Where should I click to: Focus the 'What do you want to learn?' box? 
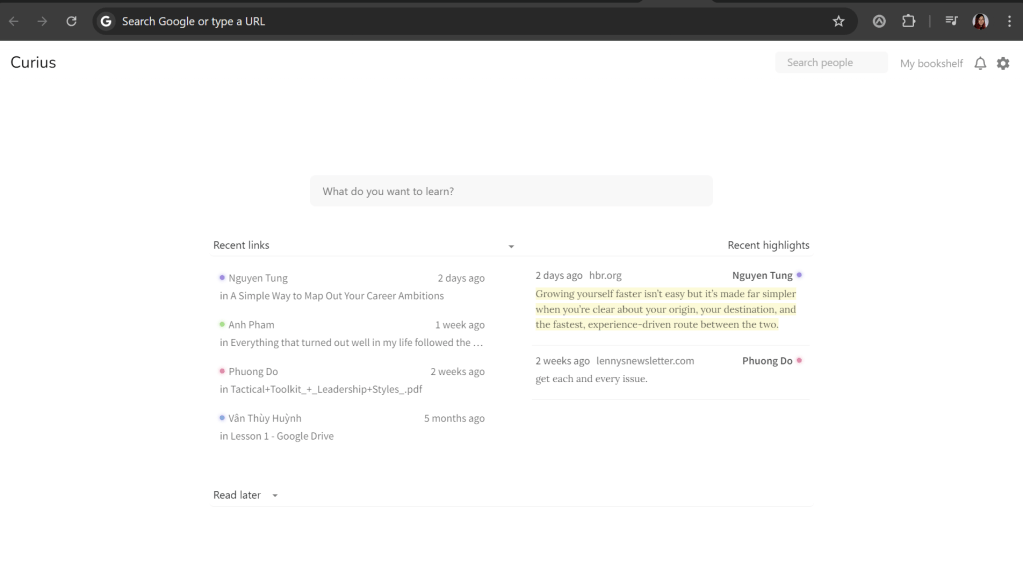point(511,191)
